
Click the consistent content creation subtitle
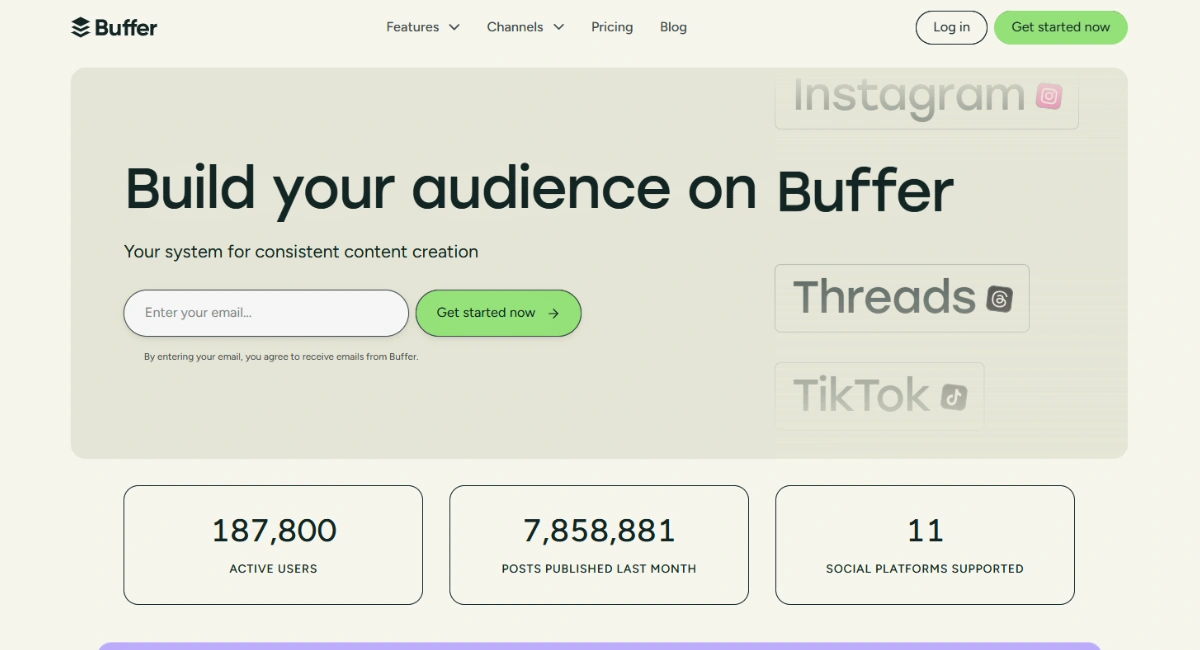(301, 252)
